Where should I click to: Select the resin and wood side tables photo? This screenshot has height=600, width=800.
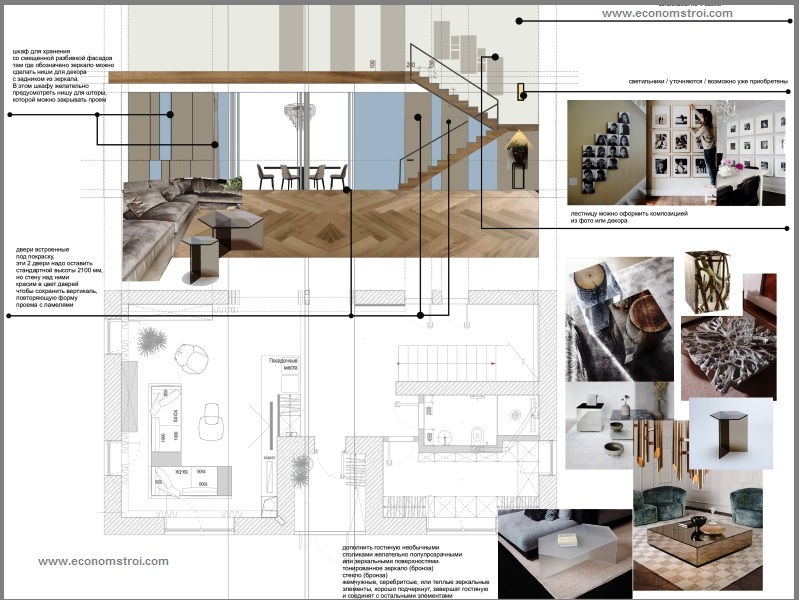pos(619,319)
